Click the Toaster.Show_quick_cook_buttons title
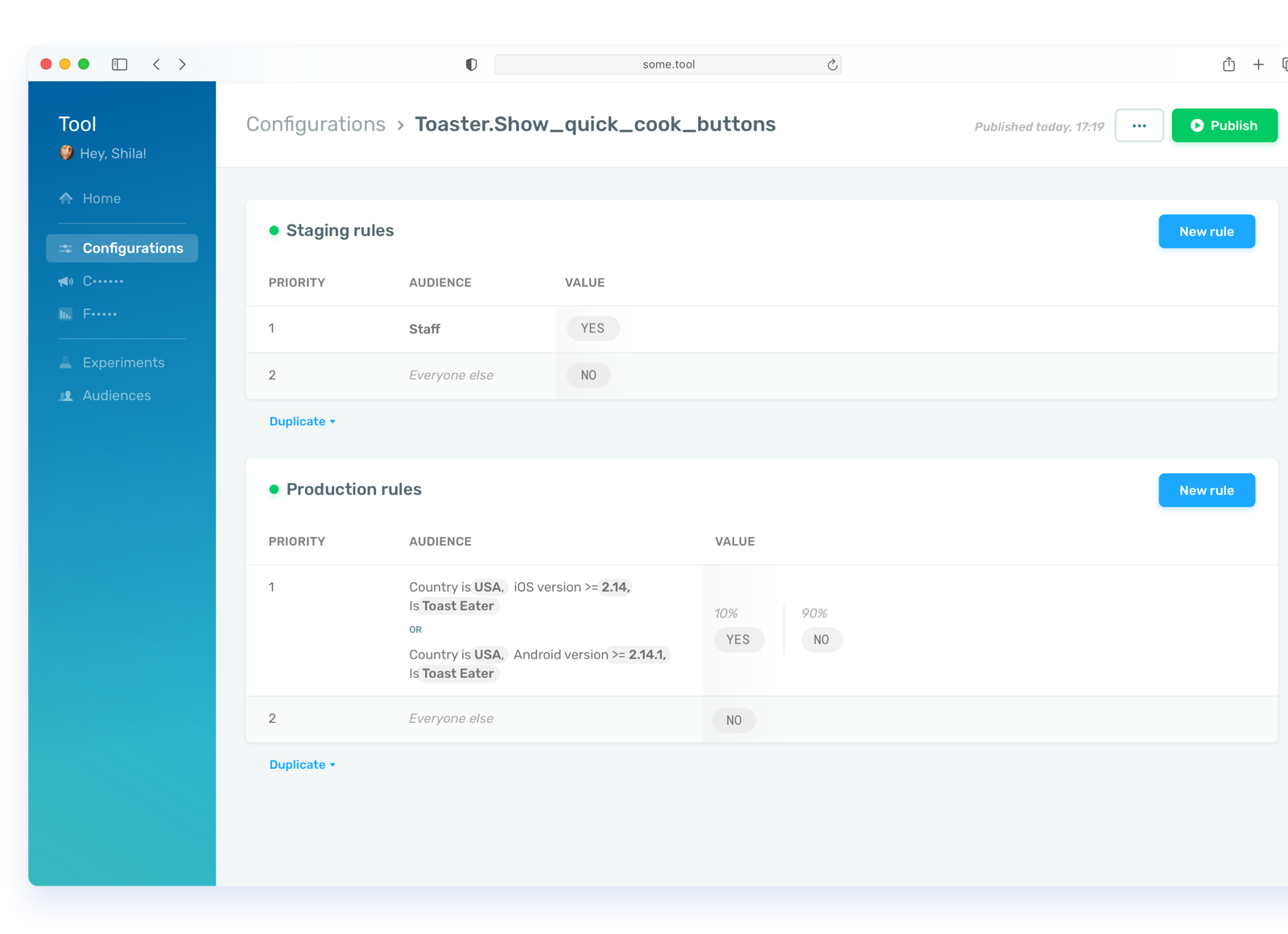The image size is (1288, 934). 595,124
